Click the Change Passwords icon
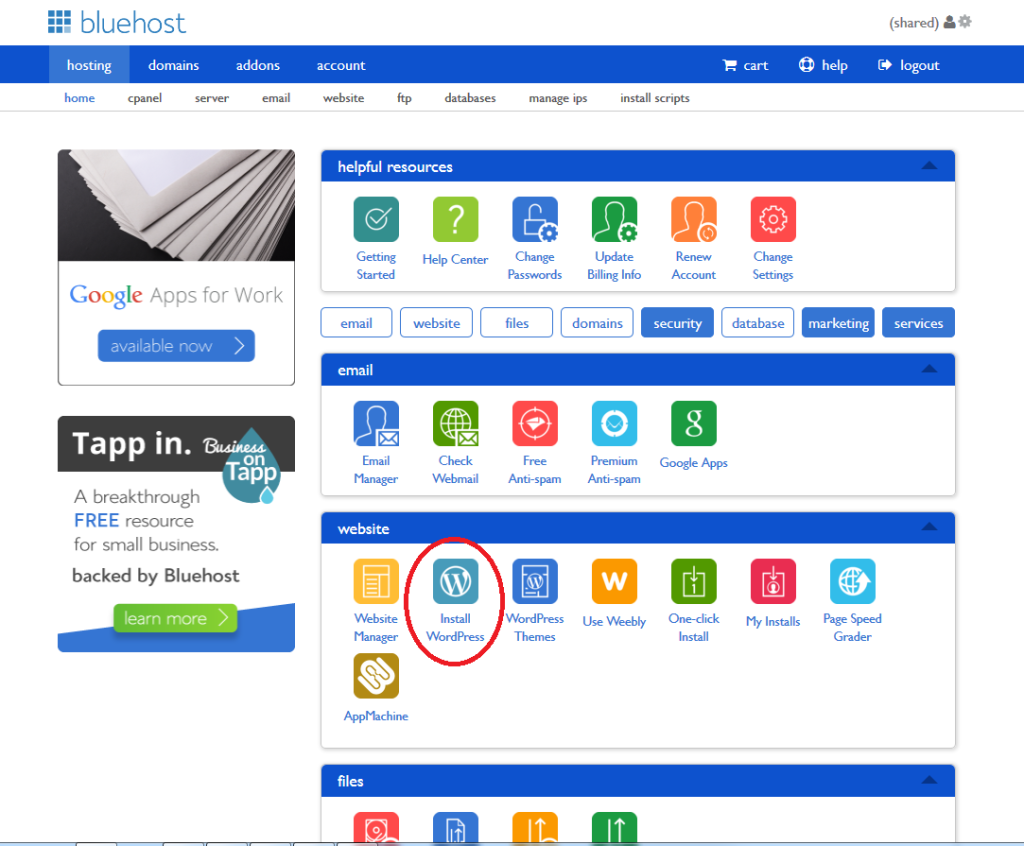The height and width of the screenshot is (846, 1024). click(535, 220)
